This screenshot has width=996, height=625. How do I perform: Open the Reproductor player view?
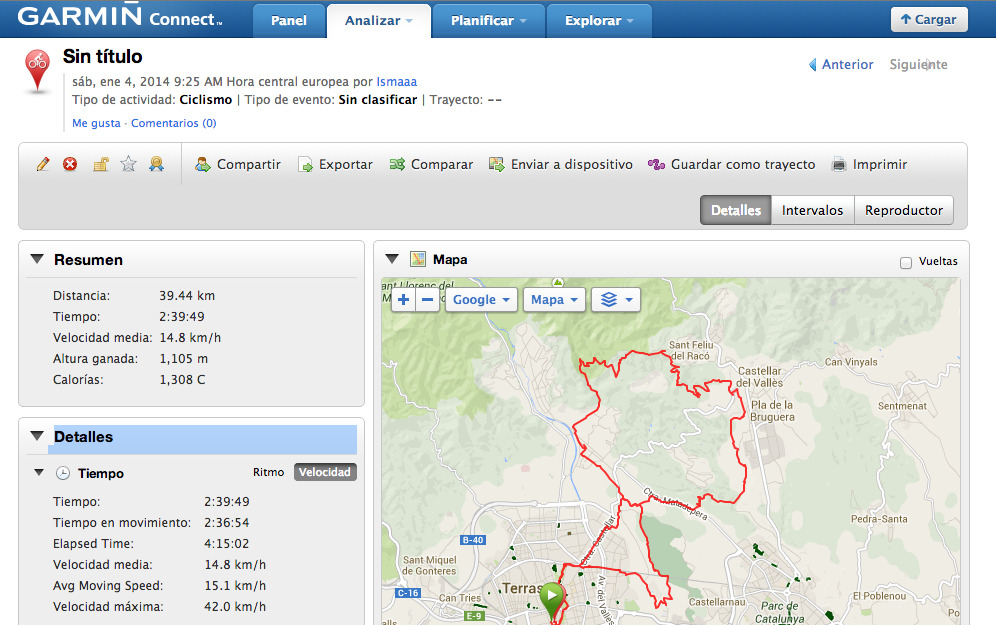(903, 211)
